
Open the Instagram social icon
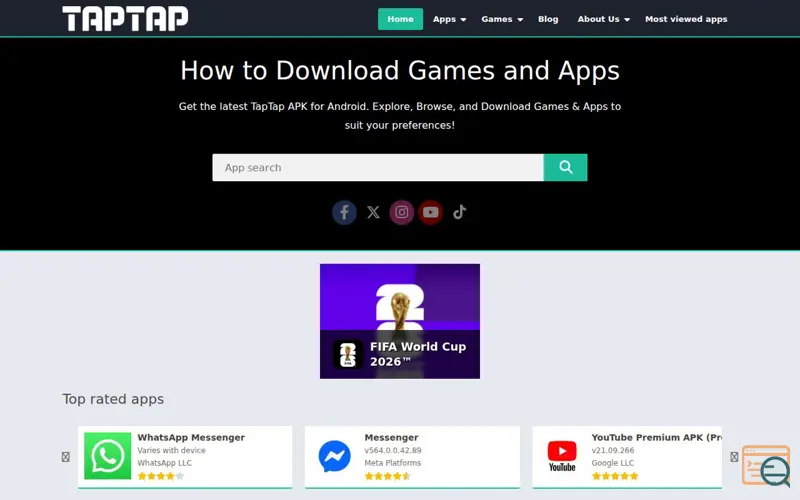[x=402, y=212]
